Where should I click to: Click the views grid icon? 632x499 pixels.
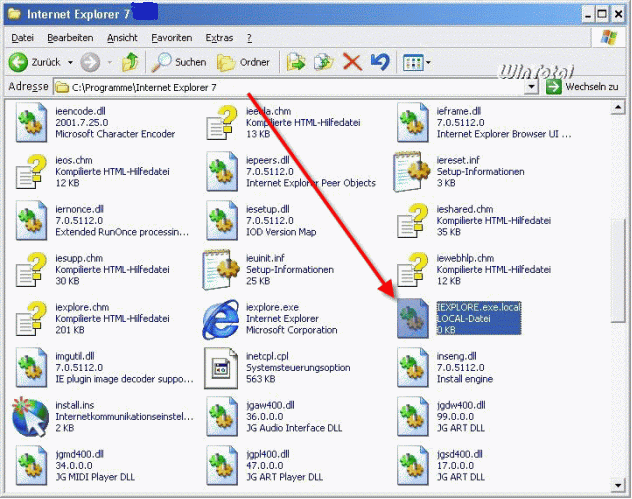pyautogui.click(x=413, y=62)
